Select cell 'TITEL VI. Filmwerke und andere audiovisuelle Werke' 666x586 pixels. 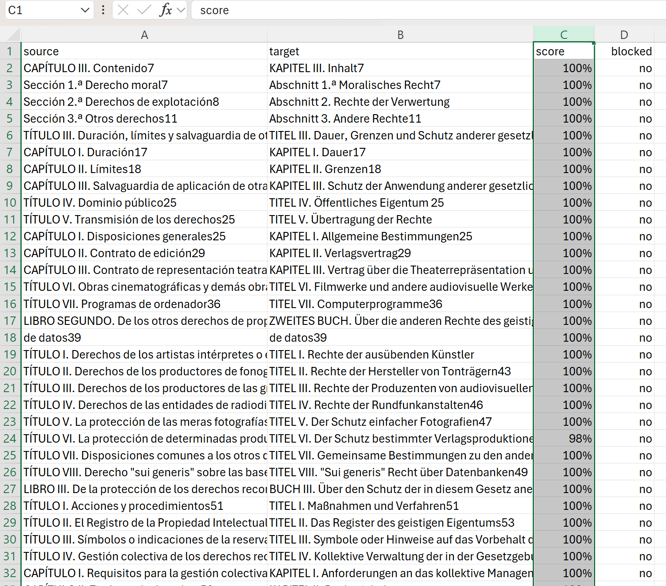[400, 287]
